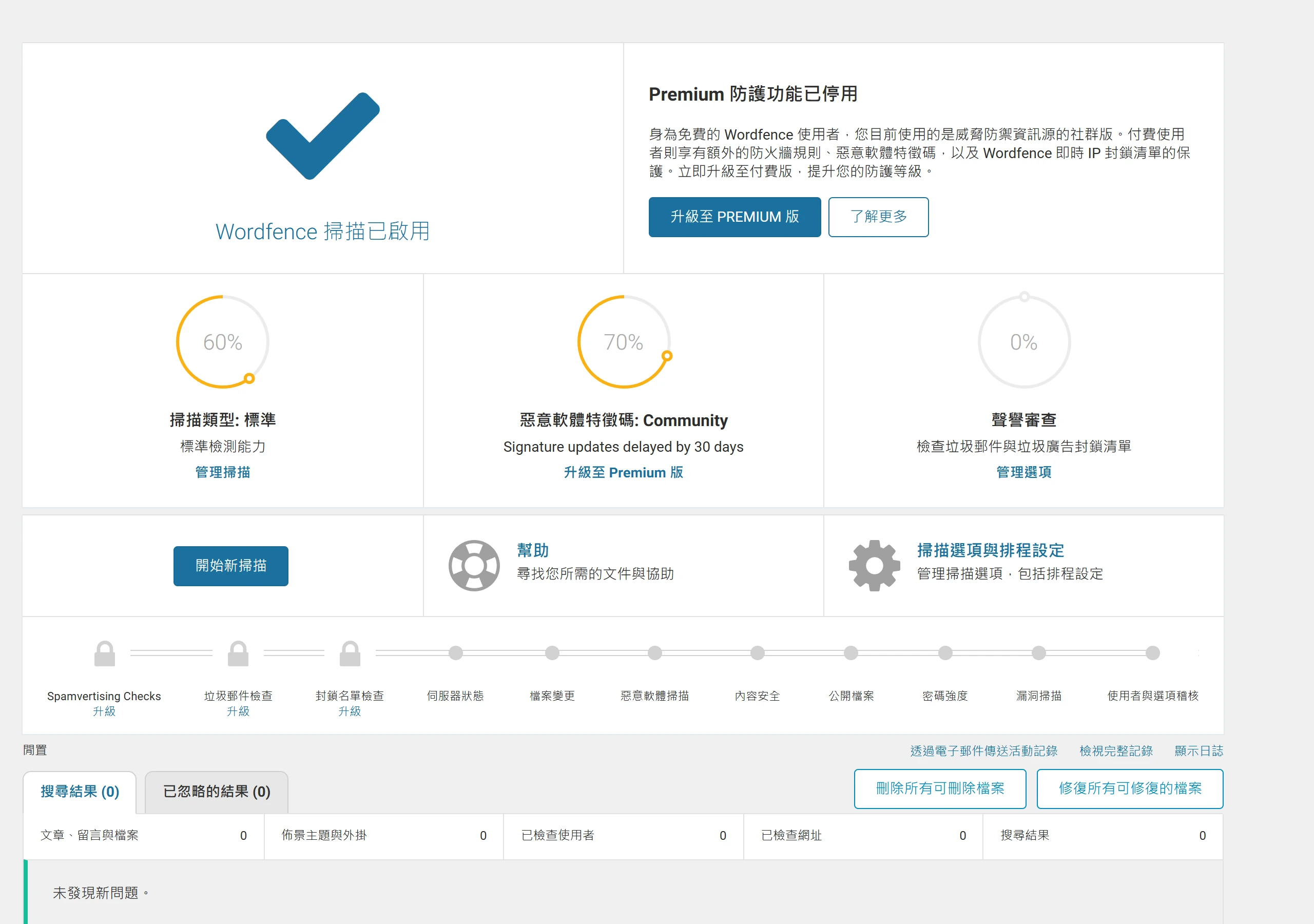Click the 伺服器狀態 scan stage dot
Viewport: 1314px width, 924px height.
456,652
